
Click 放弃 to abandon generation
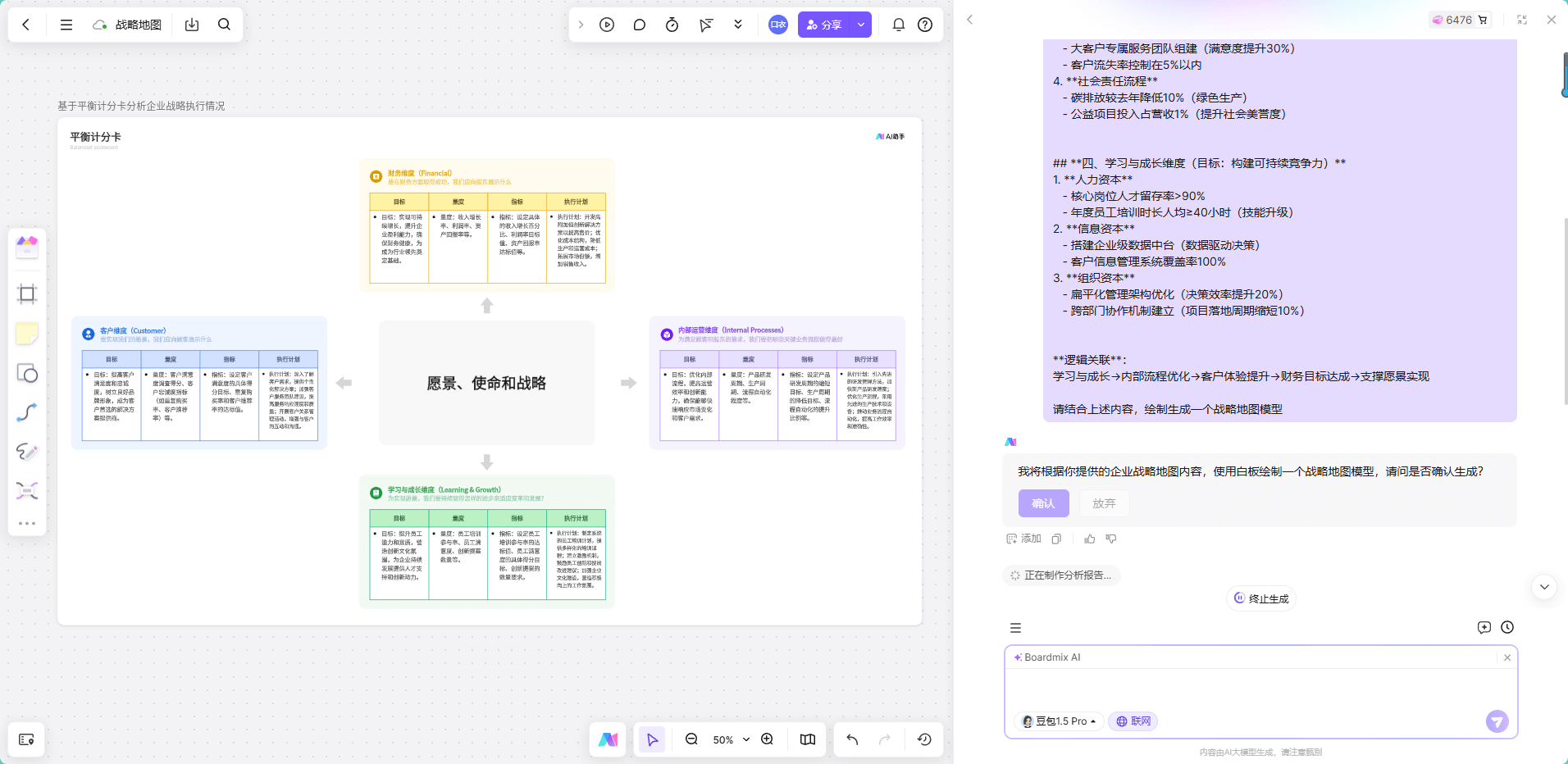point(1104,503)
